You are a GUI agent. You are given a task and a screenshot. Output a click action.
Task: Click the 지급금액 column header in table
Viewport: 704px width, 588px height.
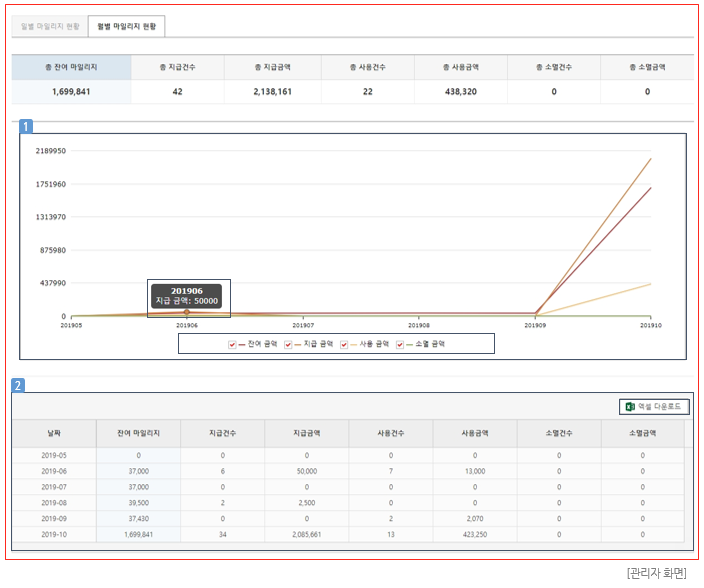coord(307,433)
